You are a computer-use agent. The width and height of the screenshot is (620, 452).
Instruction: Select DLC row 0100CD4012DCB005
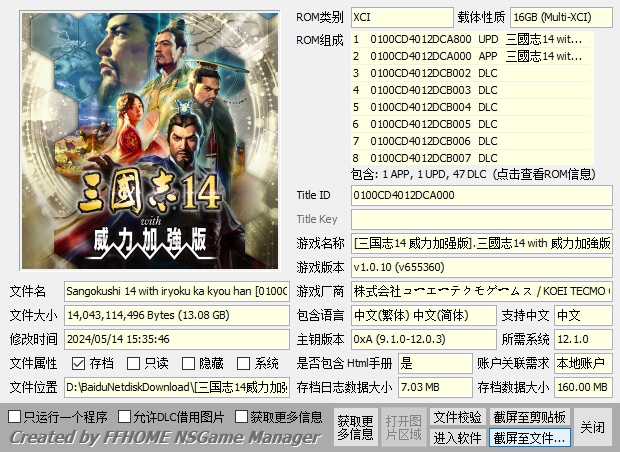coord(470,124)
